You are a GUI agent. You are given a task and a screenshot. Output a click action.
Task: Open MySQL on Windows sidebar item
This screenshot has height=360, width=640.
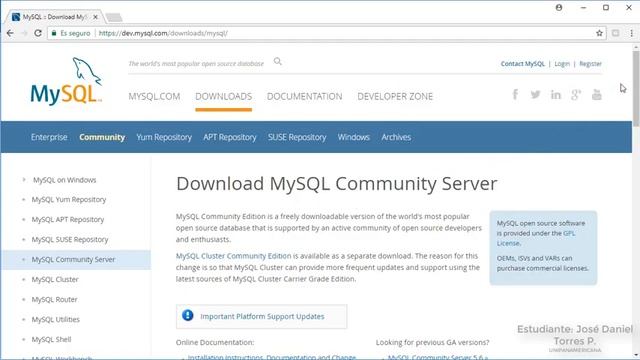(x=65, y=180)
